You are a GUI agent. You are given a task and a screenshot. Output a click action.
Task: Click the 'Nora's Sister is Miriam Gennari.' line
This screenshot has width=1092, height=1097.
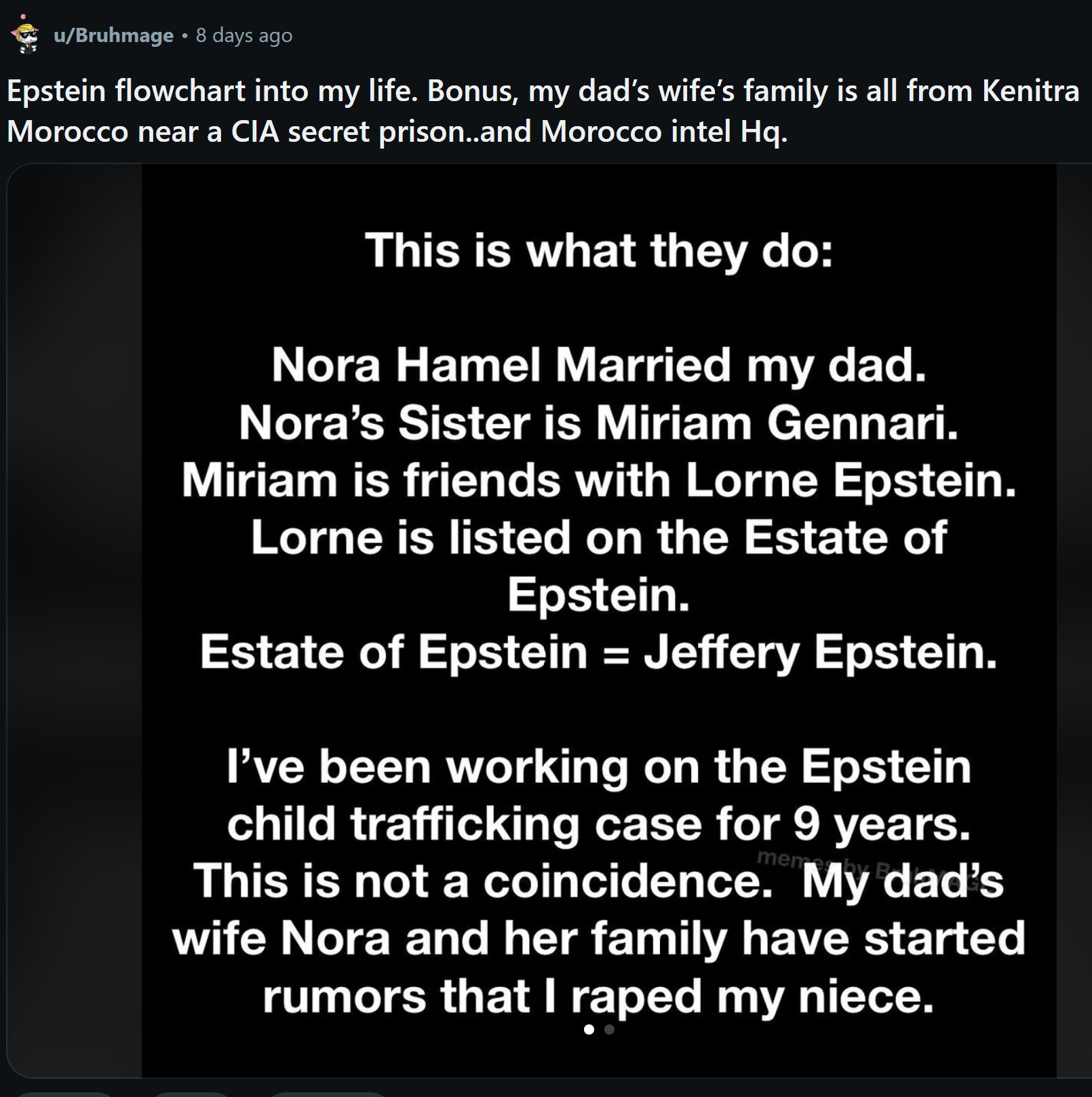(x=599, y=423)
